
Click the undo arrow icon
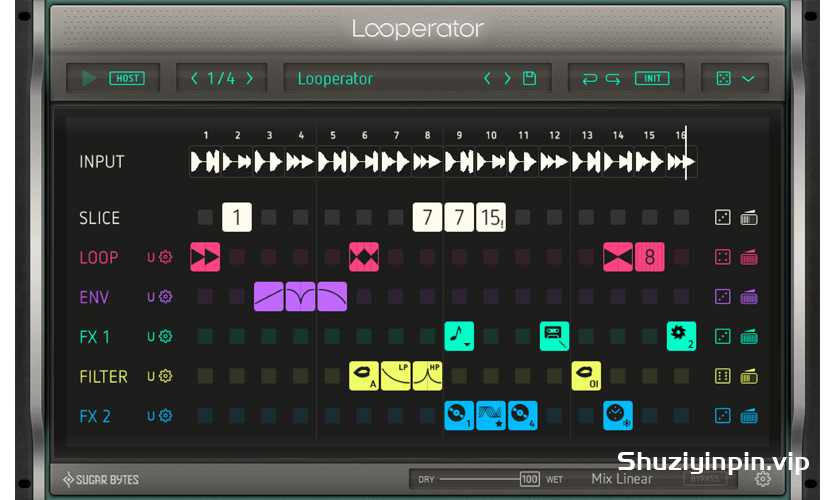click(589, 79)
